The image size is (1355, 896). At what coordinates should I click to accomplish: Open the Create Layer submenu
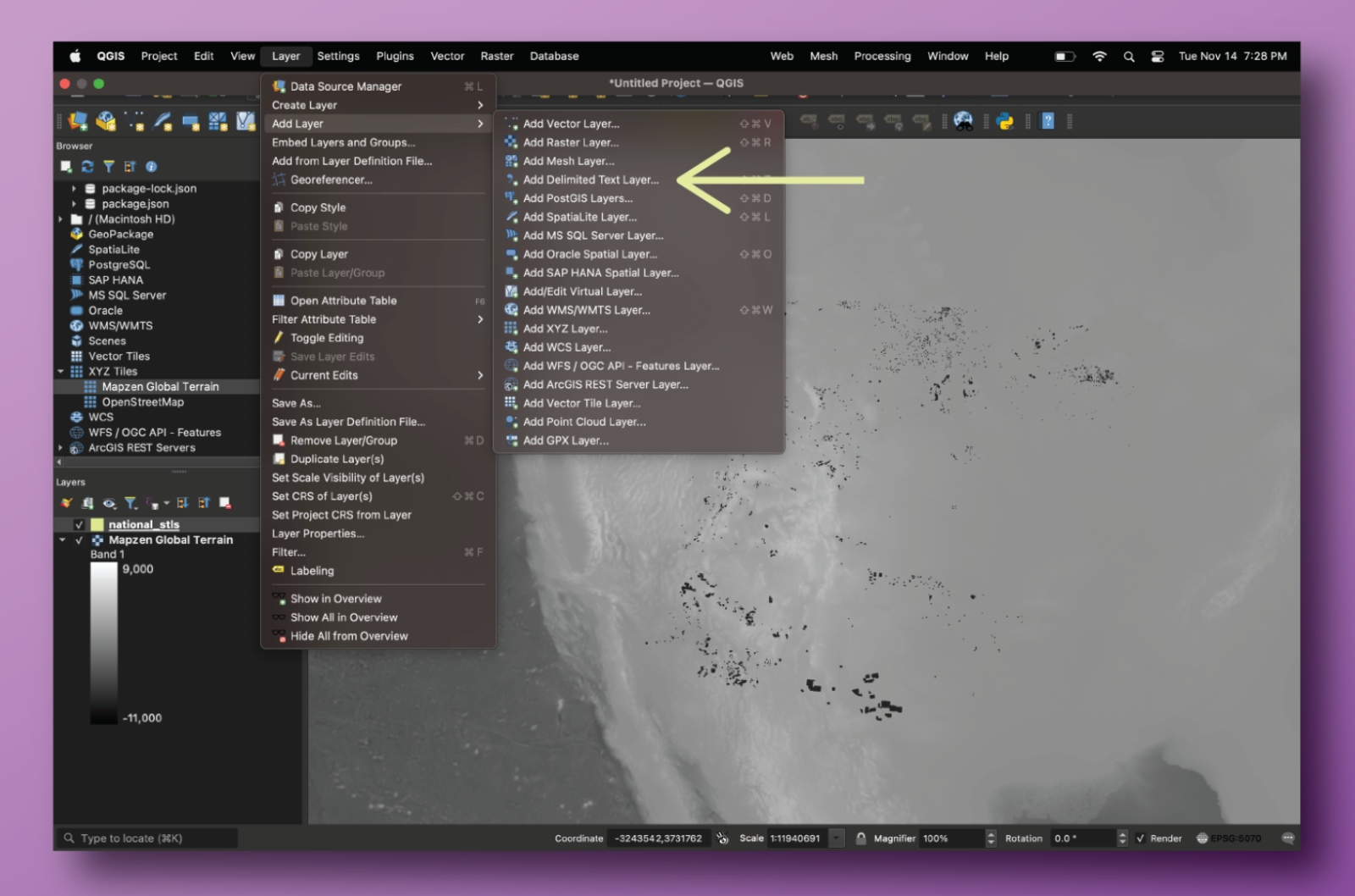click(x=378, y=105)
